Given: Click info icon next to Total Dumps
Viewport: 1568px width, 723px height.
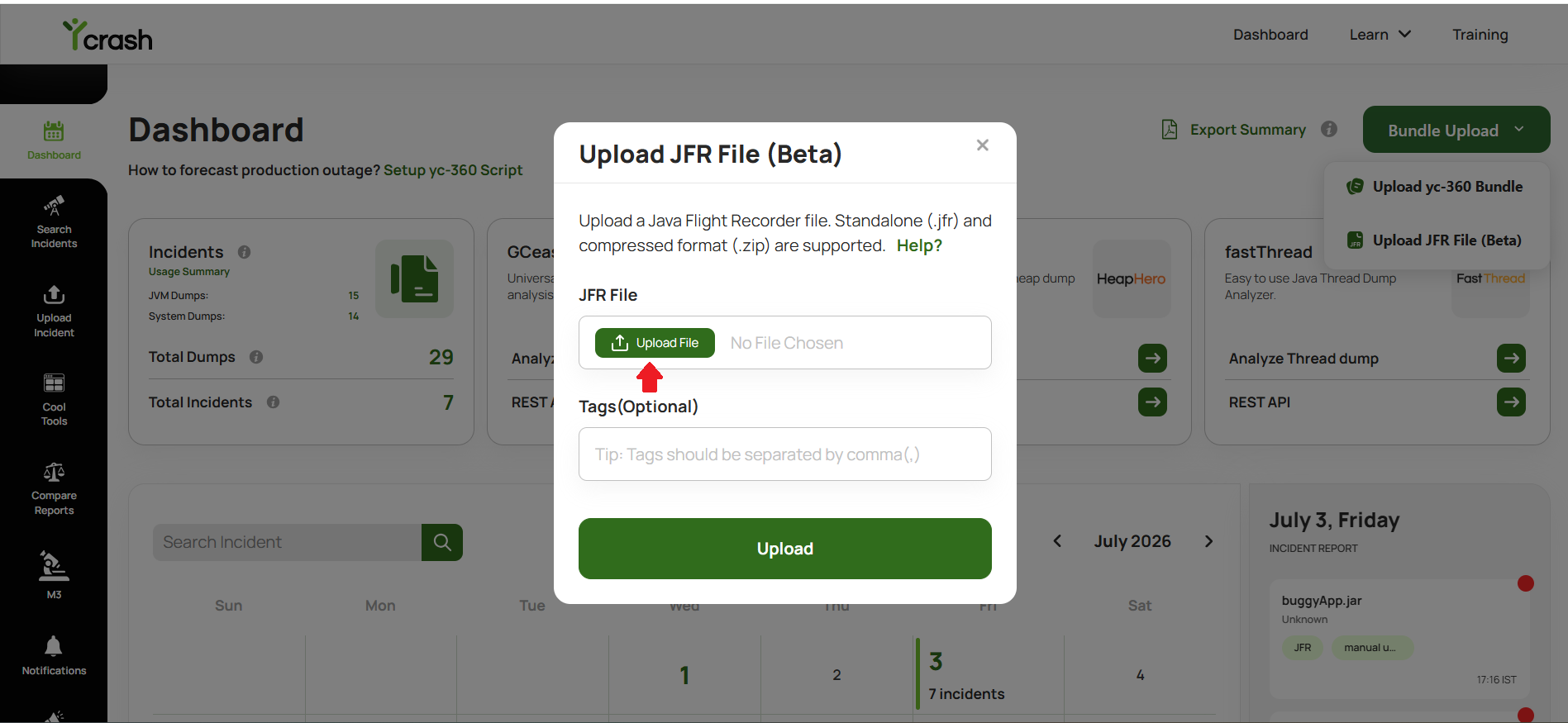Looking at the screenshot, I should click(256, 357).
